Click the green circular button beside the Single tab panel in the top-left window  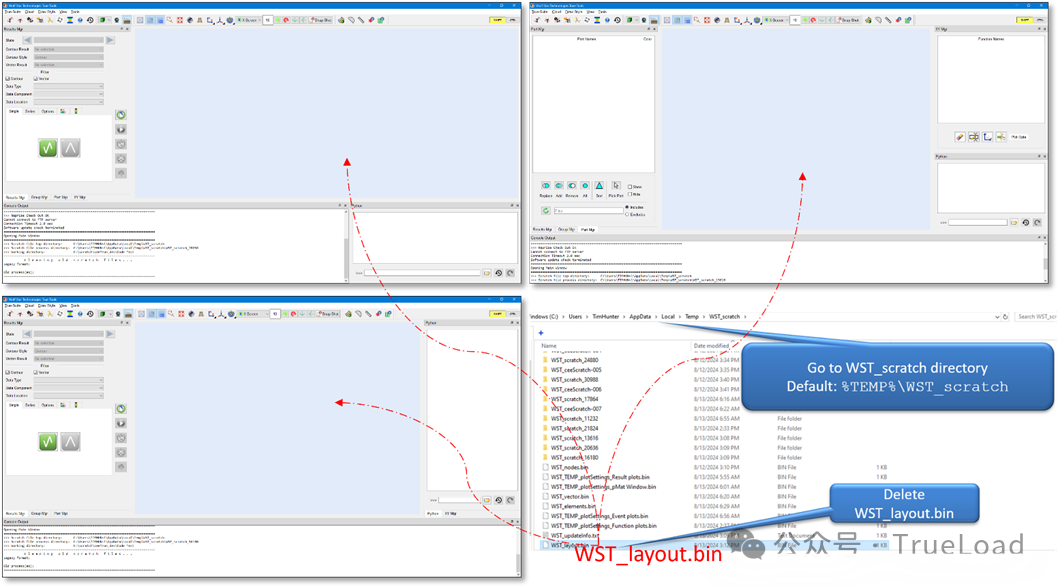pos(121,115)
